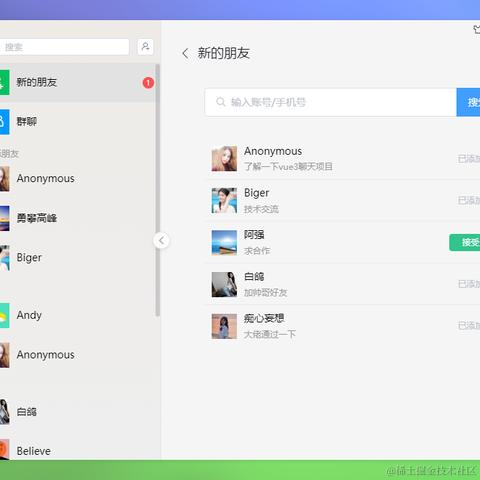This screenshot has width=480, height=480.
Task: Select Biger contact in sidebar
Action: coord(77,258)
